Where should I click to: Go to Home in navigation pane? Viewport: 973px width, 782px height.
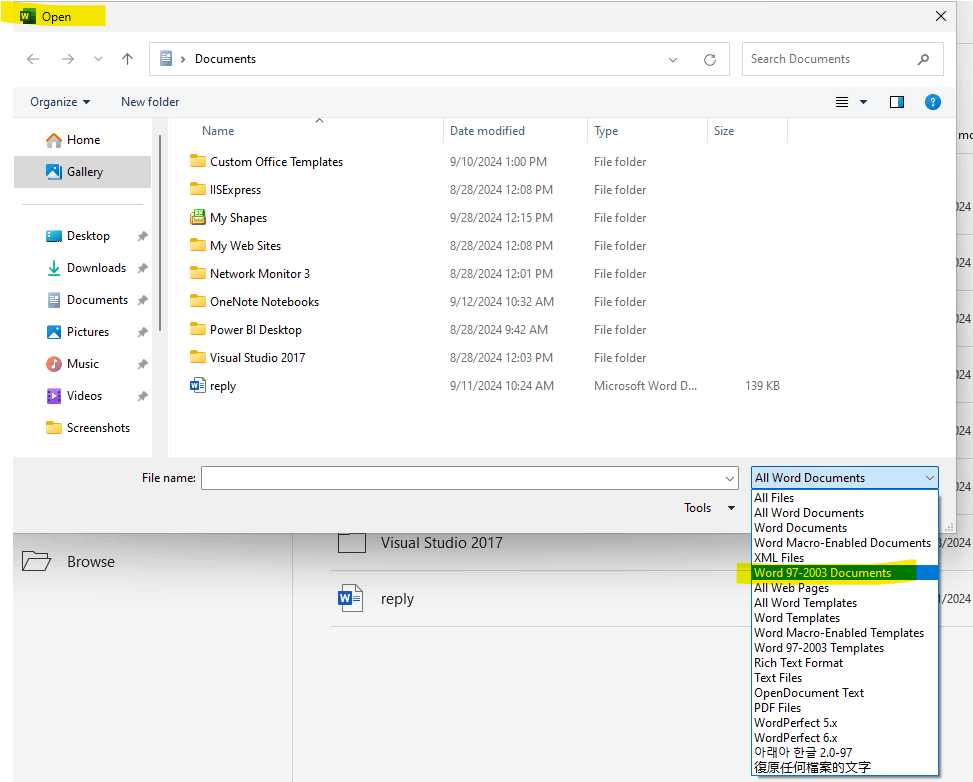82,140
